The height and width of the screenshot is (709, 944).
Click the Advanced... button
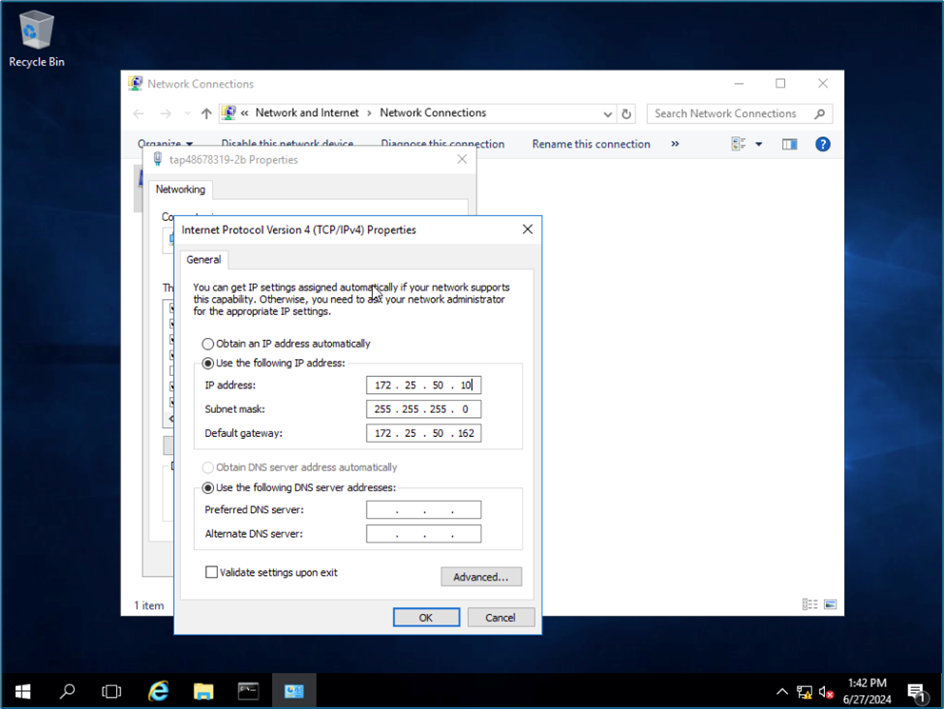(x=481, y=577)
